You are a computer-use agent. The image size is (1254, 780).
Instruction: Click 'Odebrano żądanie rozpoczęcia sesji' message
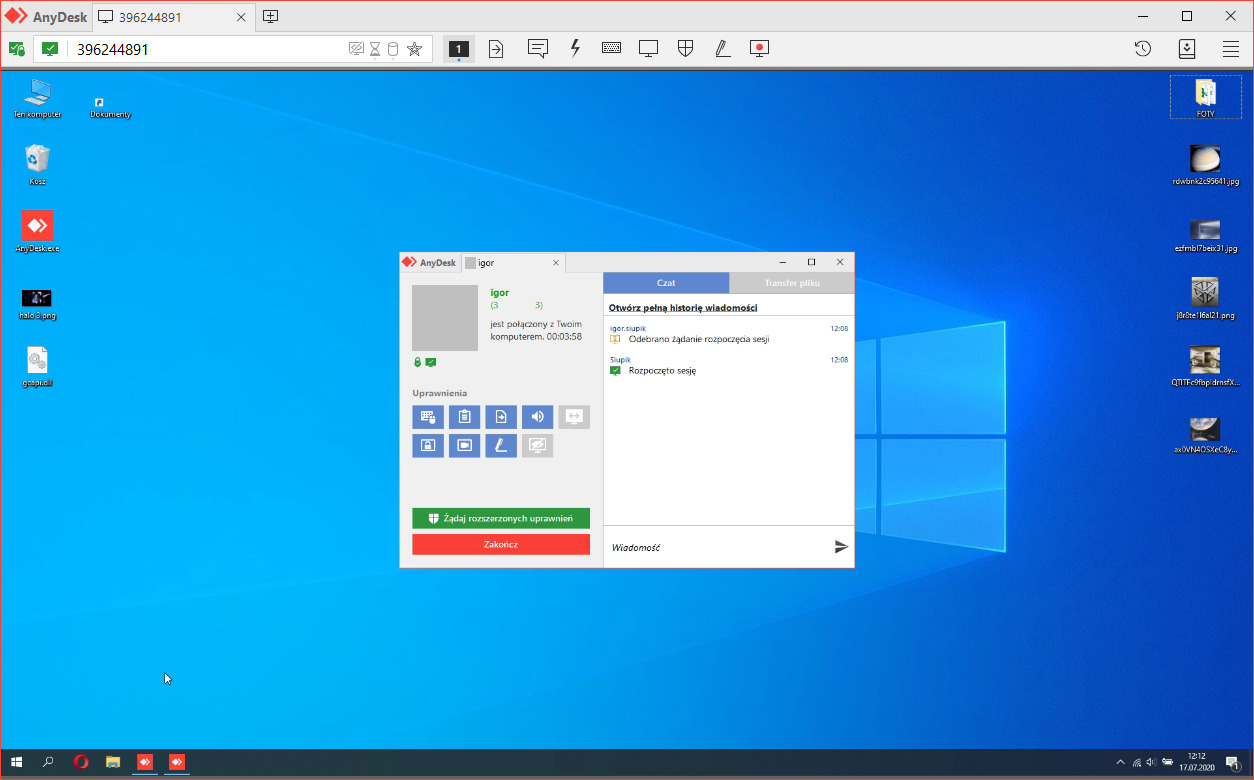(699, 339)
